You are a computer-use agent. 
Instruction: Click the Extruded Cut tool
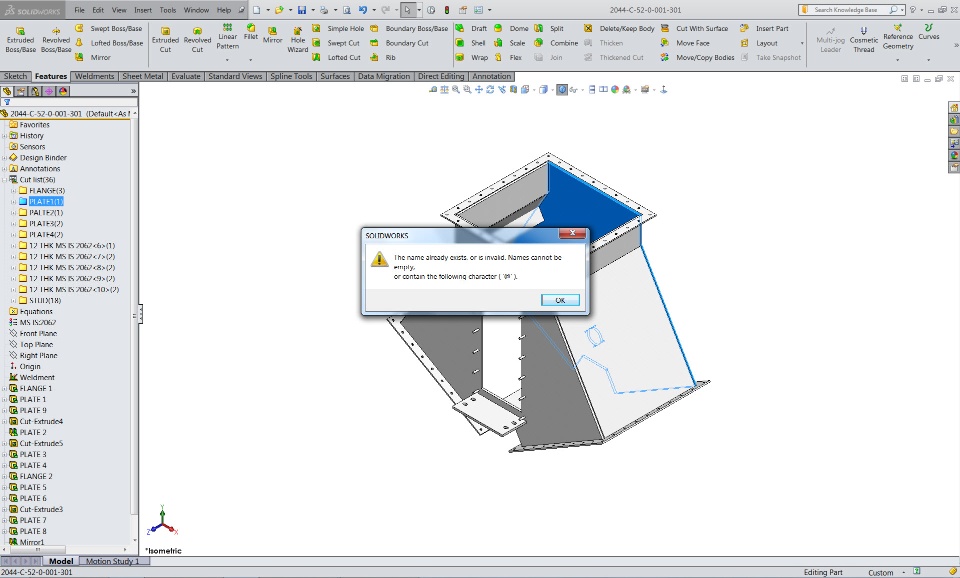click(x=165, y=40)
